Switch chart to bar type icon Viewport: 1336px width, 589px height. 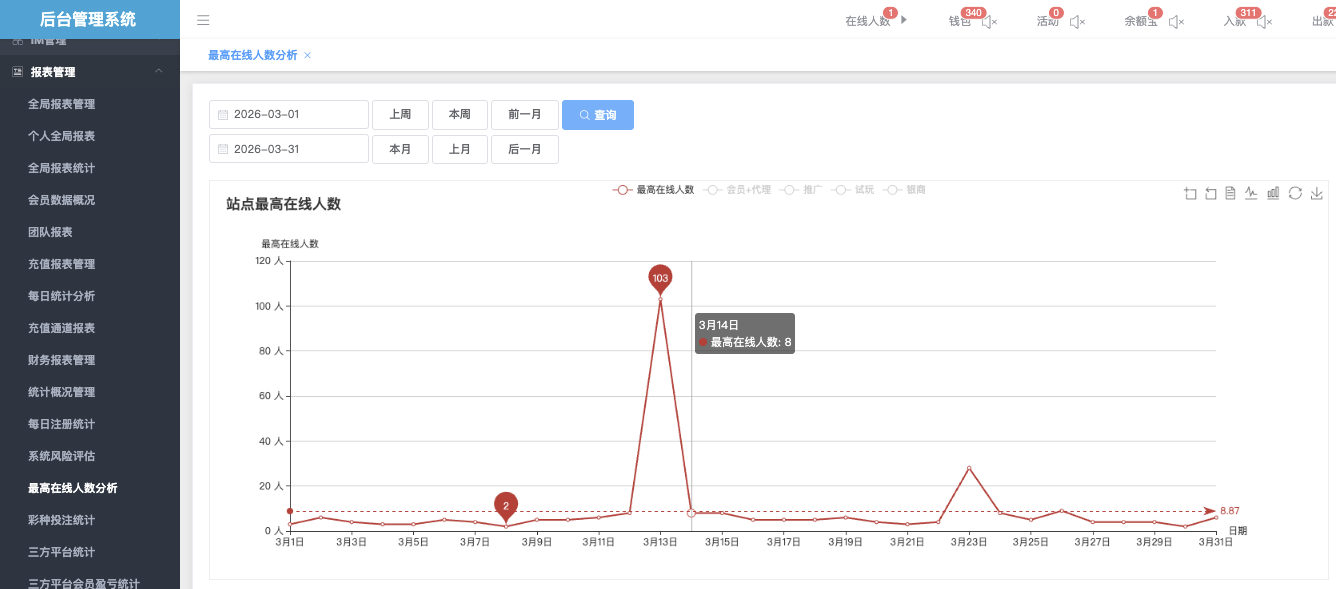point(1273,193)
